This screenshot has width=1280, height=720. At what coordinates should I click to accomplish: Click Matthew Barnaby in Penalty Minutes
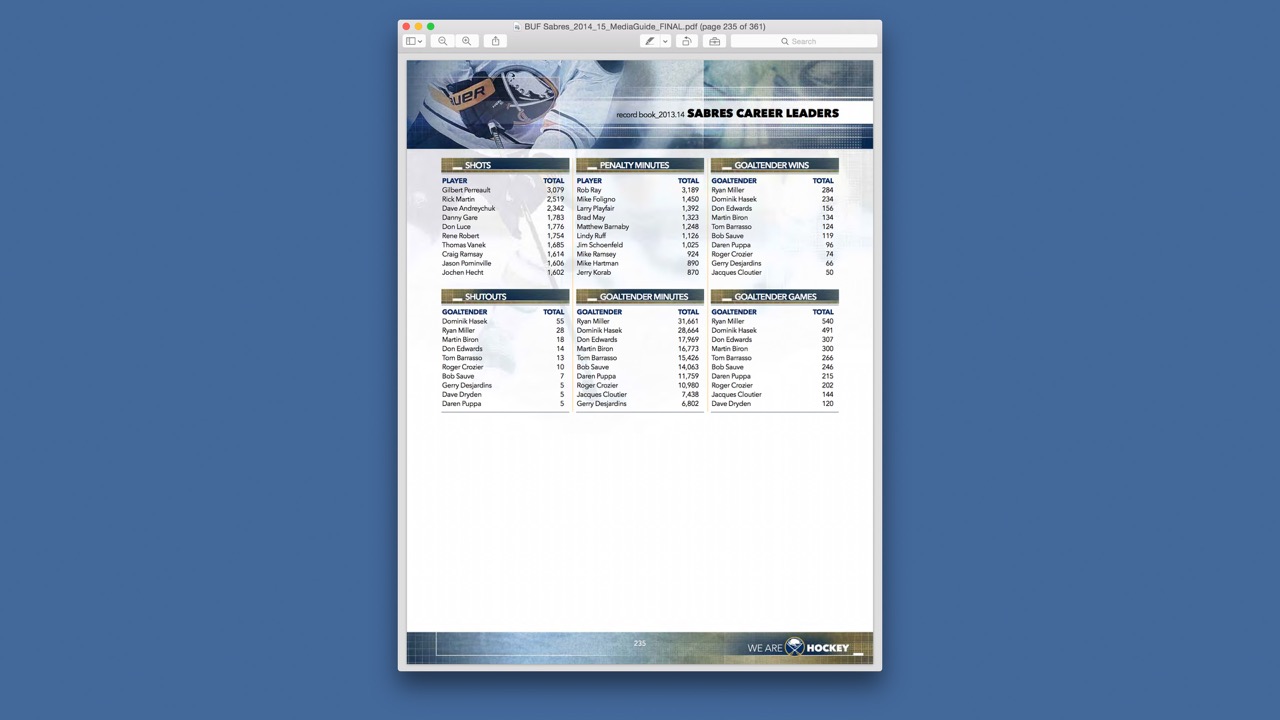point(603,227)
